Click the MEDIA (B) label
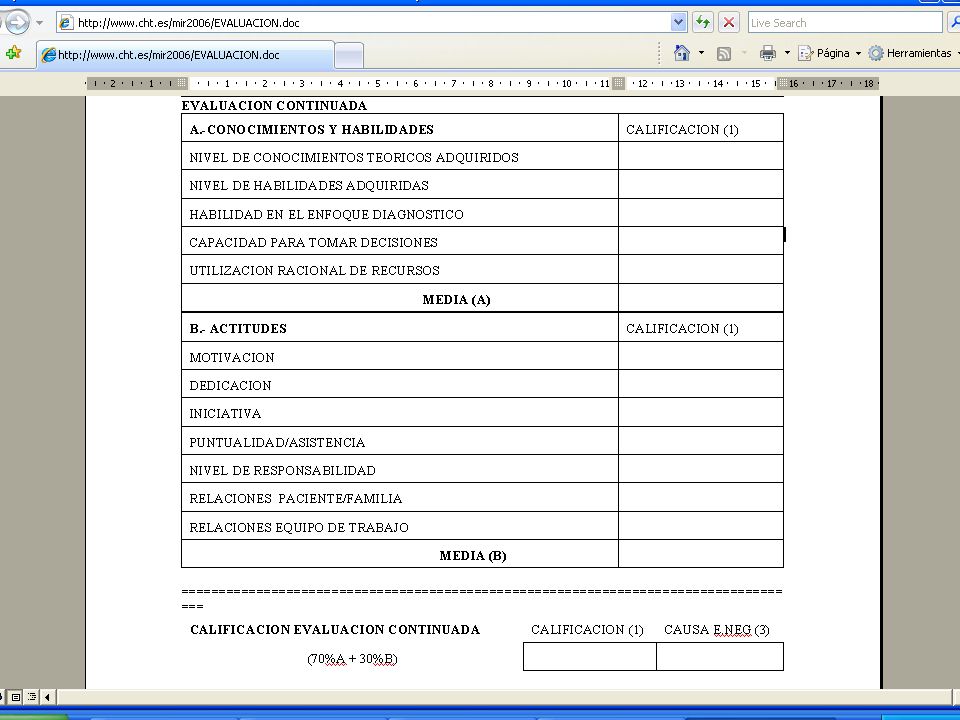960x720 pixels. point(473,556)
